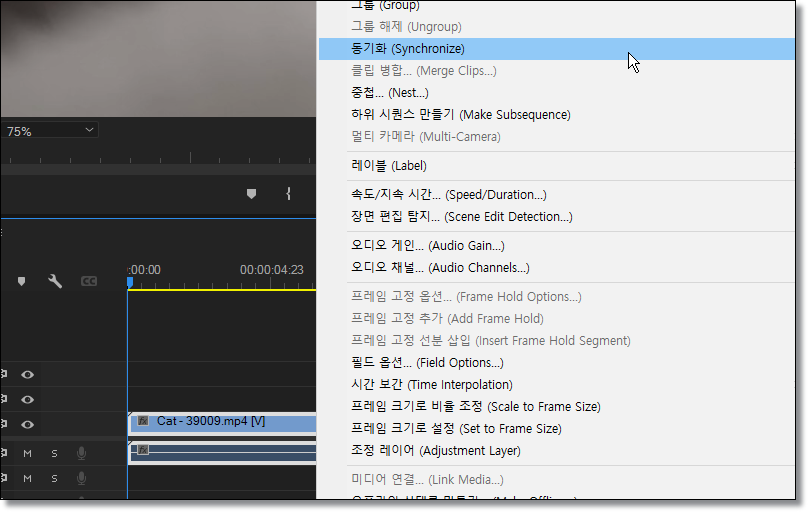Open the 레이블 (Label) submenu

[x=557, y=166]
